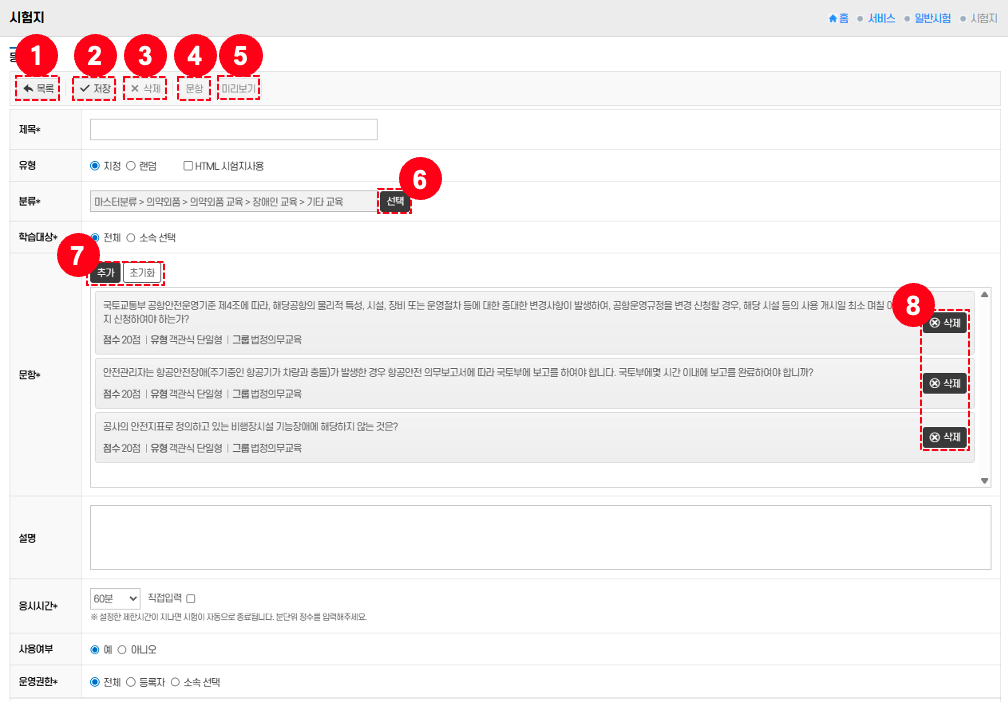The image size is (1008, 702).
Task: Go to 홈 via breadcrumb home icon
Action: [x=838, y=18]
